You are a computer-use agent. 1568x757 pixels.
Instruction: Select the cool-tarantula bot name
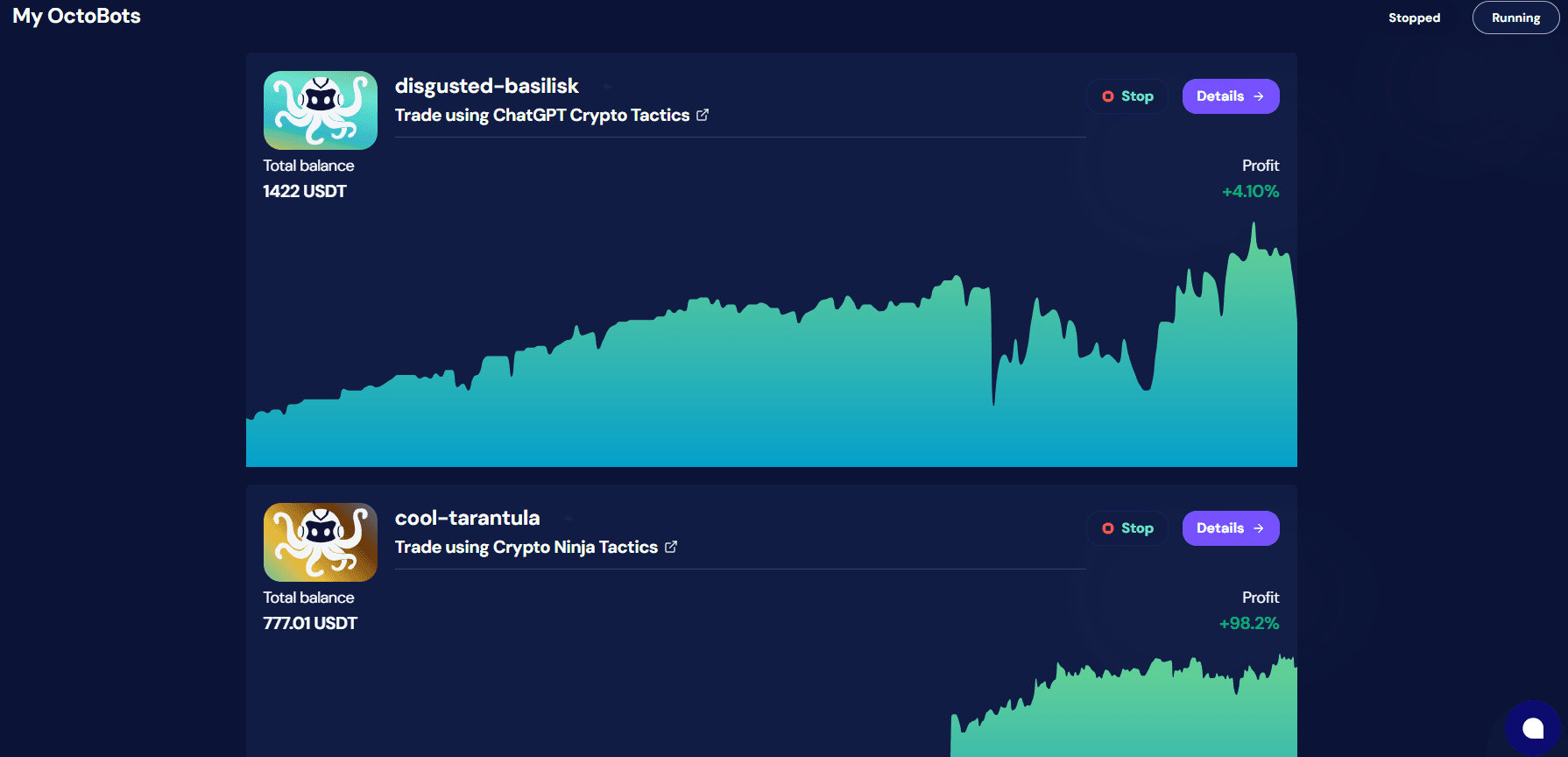(x=467, y=518)
